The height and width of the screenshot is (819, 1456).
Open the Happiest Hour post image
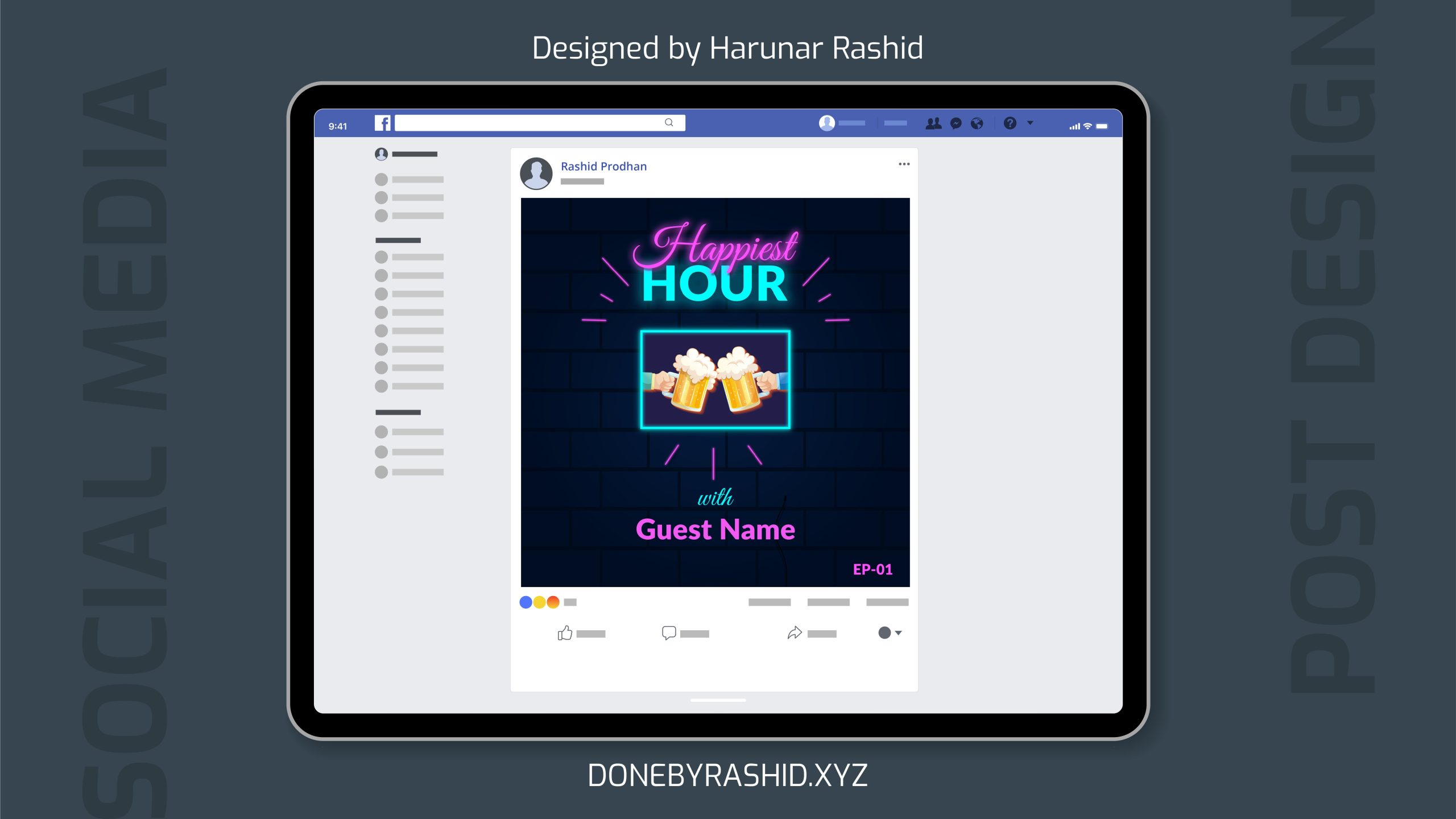[x=715, y=392]
